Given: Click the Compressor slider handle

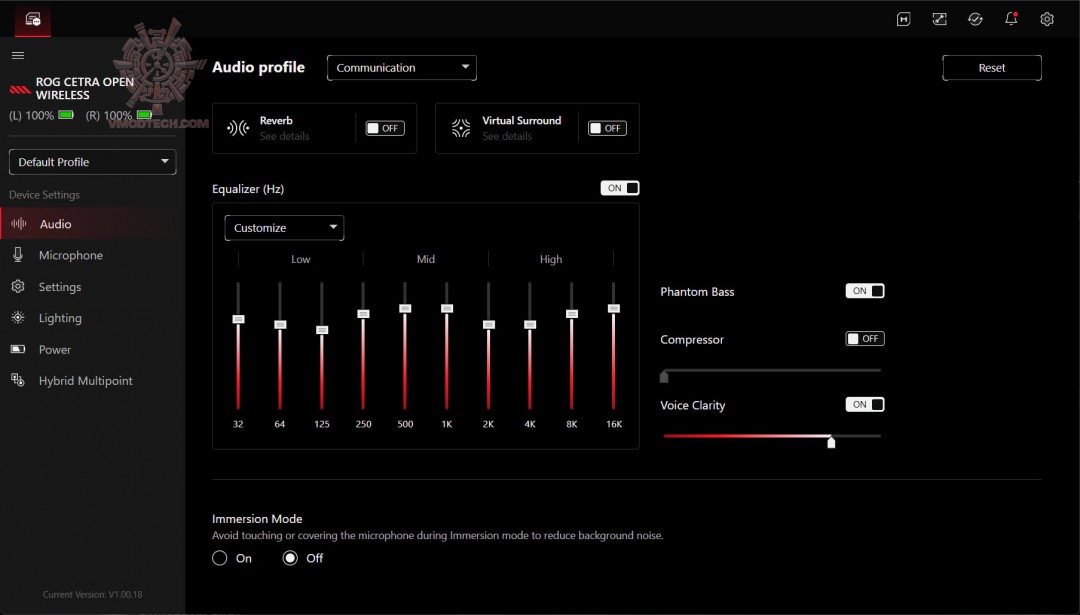Looking at the screenshot, I should [664, 376].
